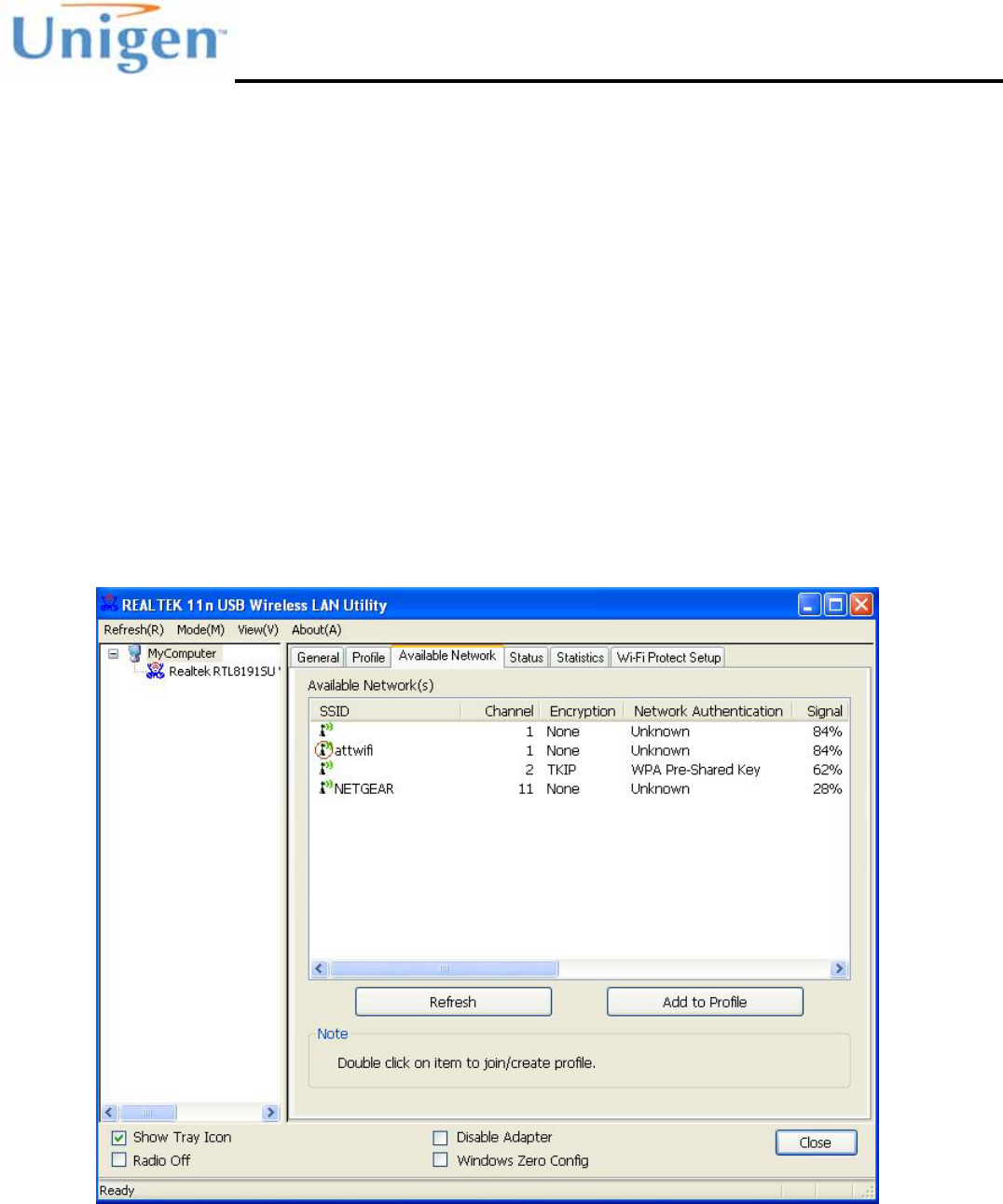Click the Close button at bottom right
Image resolution: width=1003 pixels, height=1204 pixels.
(816, 1142)
